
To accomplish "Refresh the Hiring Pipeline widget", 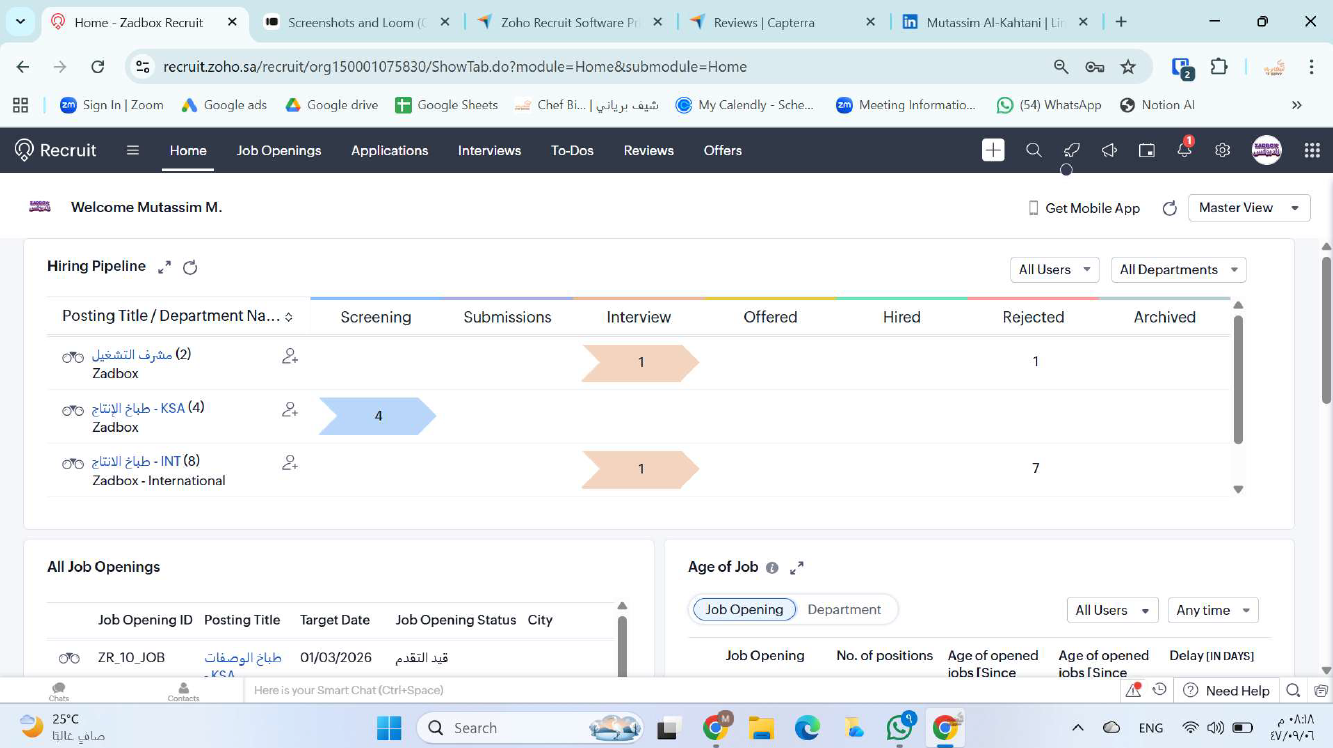I will [190, 267].
